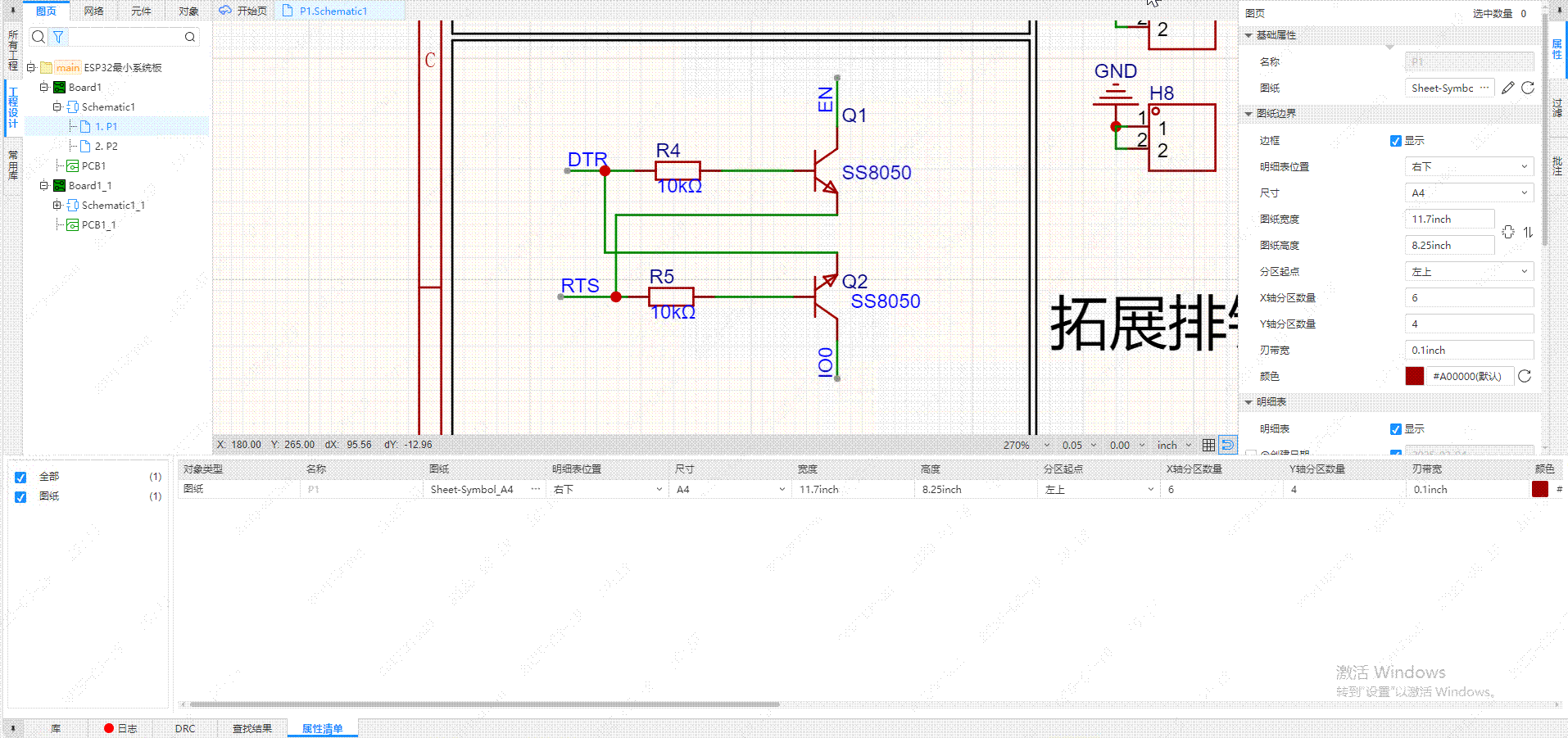The image size is (1568, 738).
Task: Click the pencil edit icon beside the sheet symbol
Action: [x=1507, y=88]
